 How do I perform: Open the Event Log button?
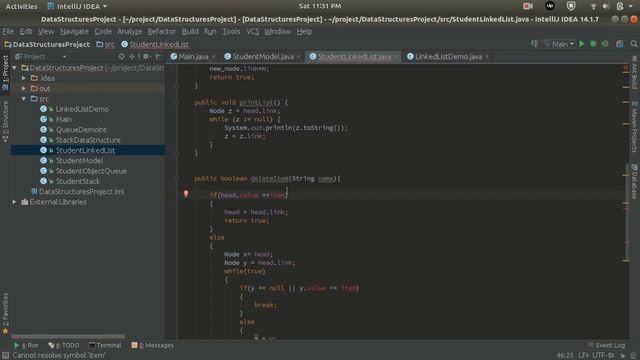607,345
